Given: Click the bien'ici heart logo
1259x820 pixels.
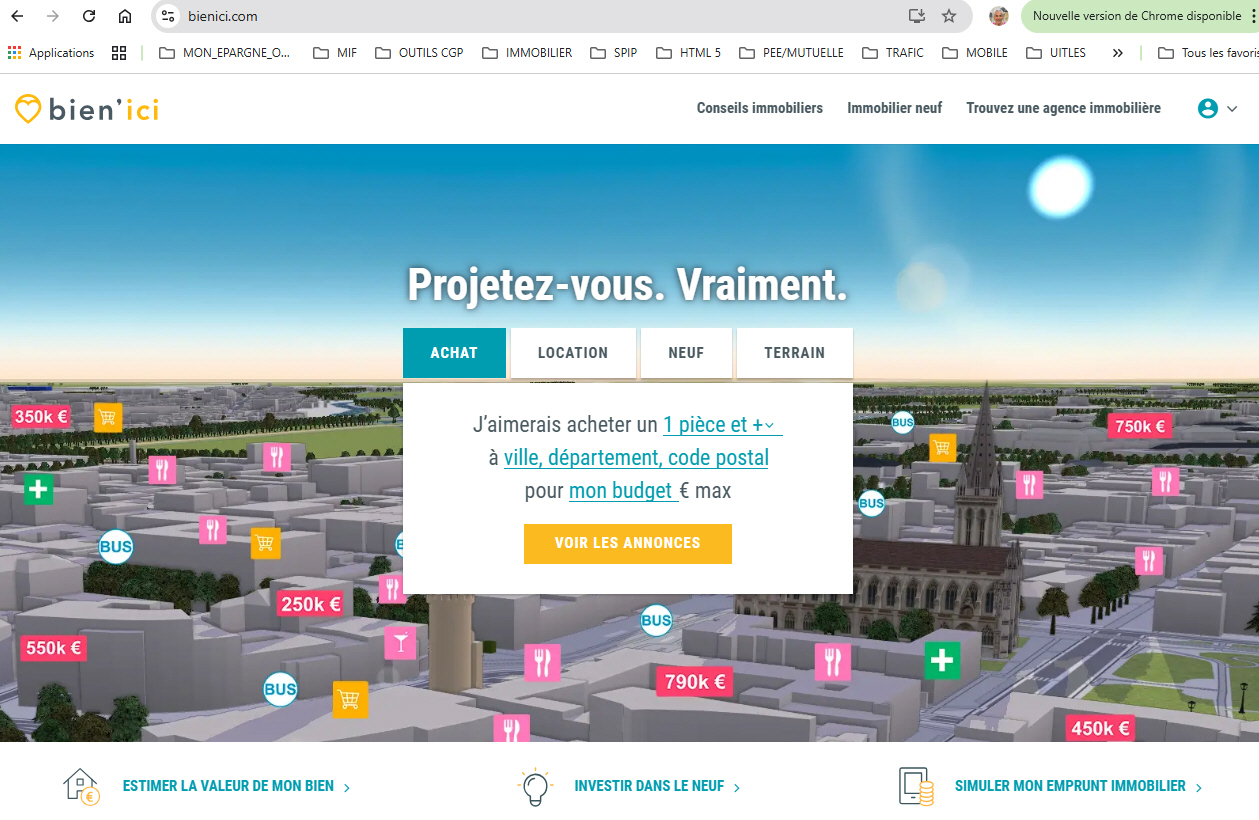Looking at the screenshot, I should pos(30,108).
